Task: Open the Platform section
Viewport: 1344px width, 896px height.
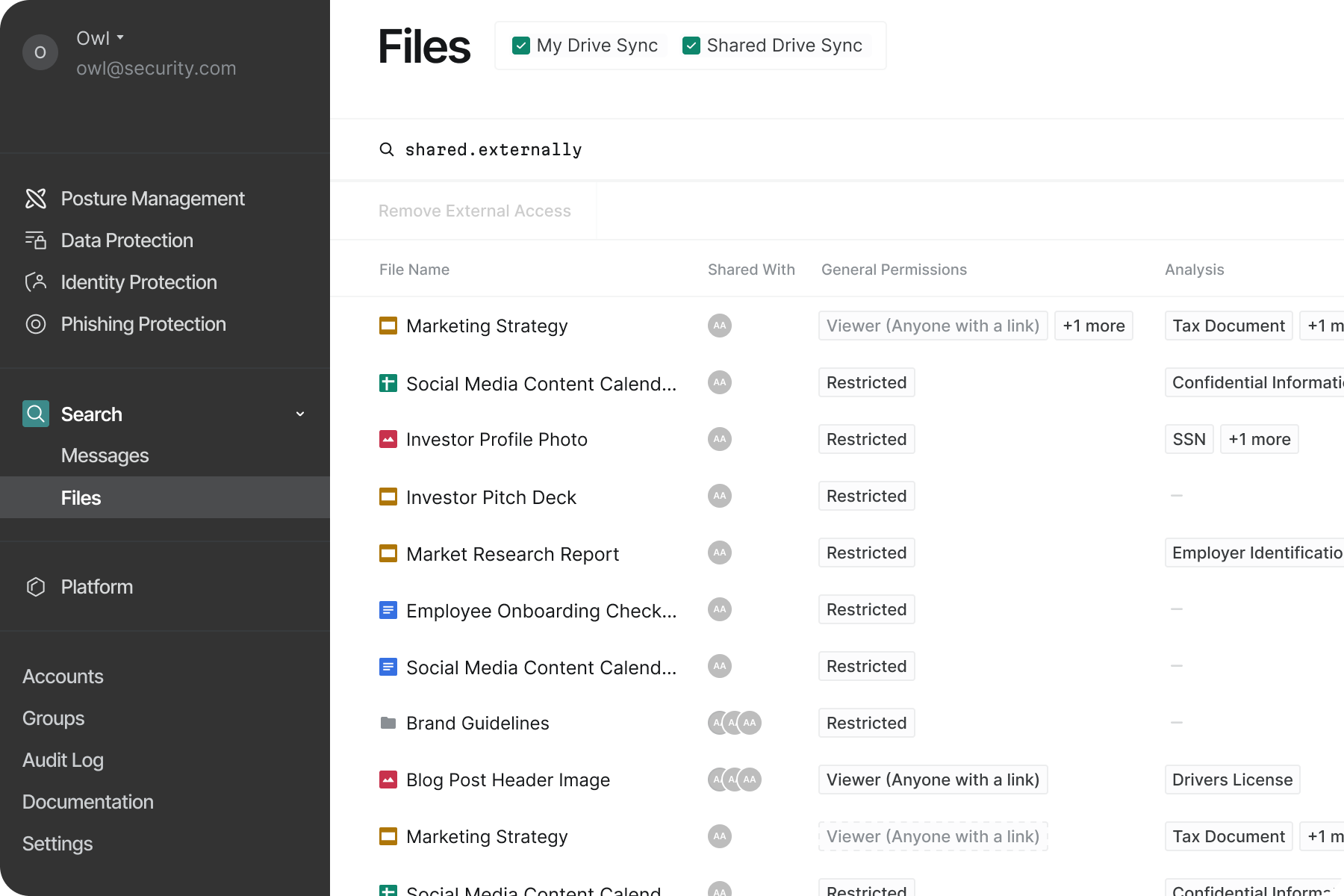Action: (97, 587)
